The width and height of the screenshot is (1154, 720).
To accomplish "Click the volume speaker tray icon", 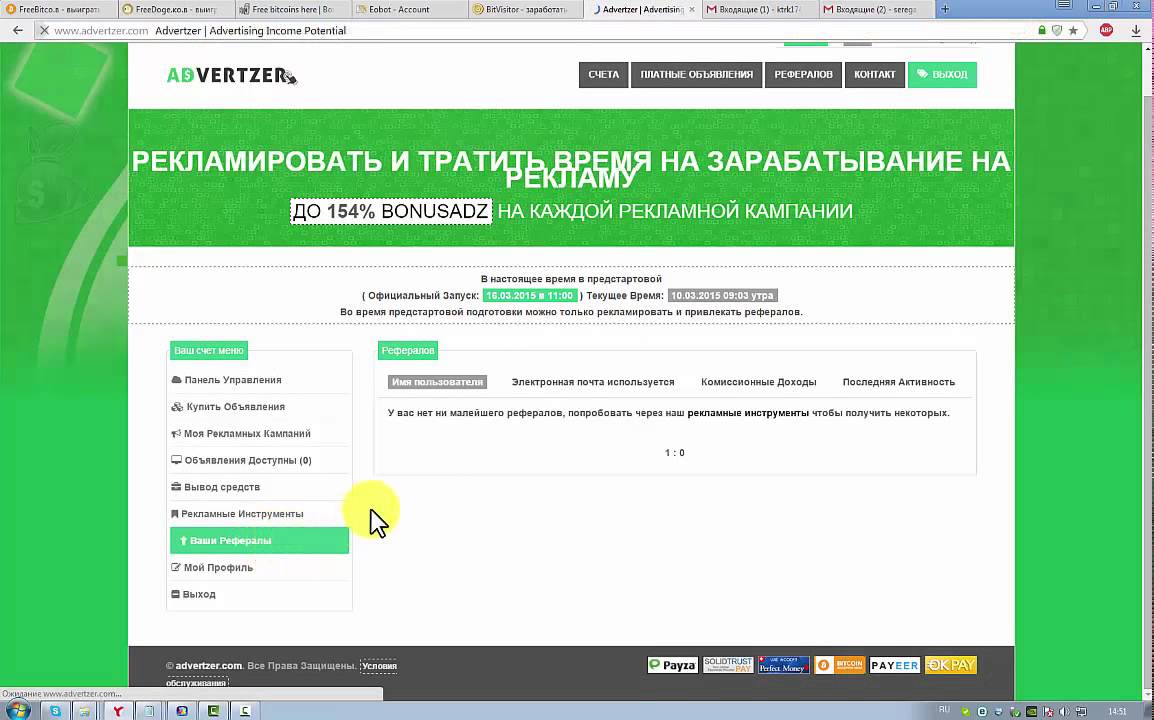I will (x=1064, y=711).
